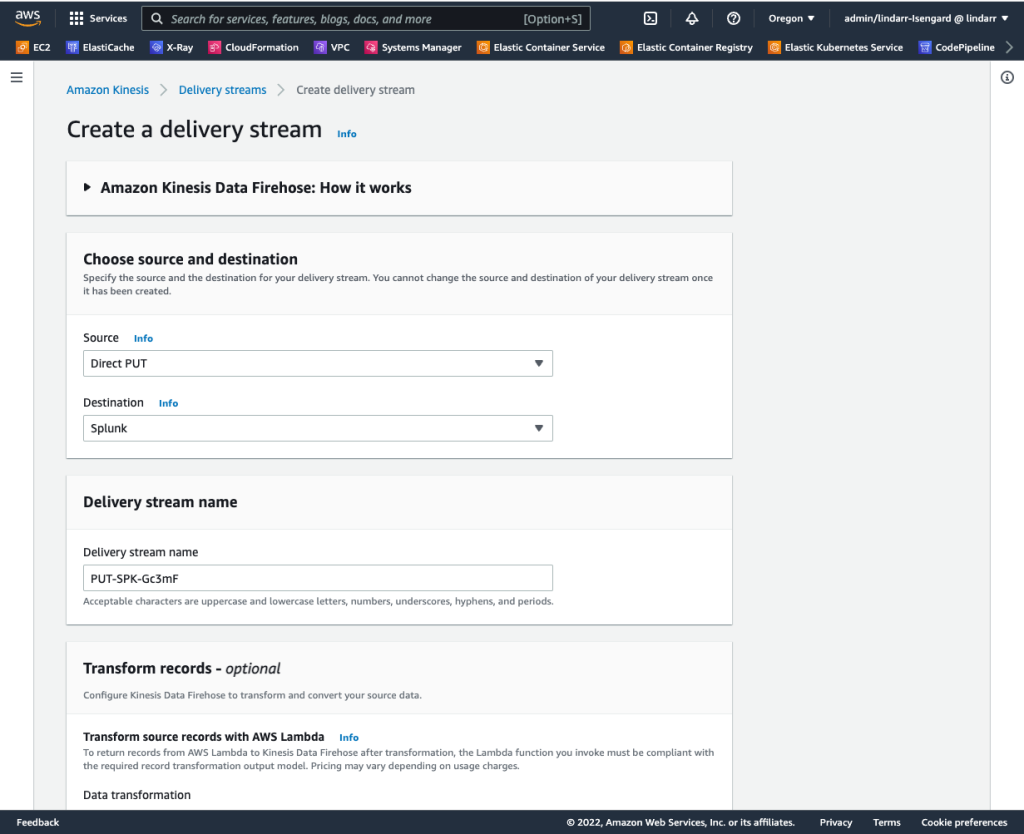This screenshot has height=834, width=1024.
Task: Open the Elastic Kubernetes Service icon
Action: click(x=774, y=47)
